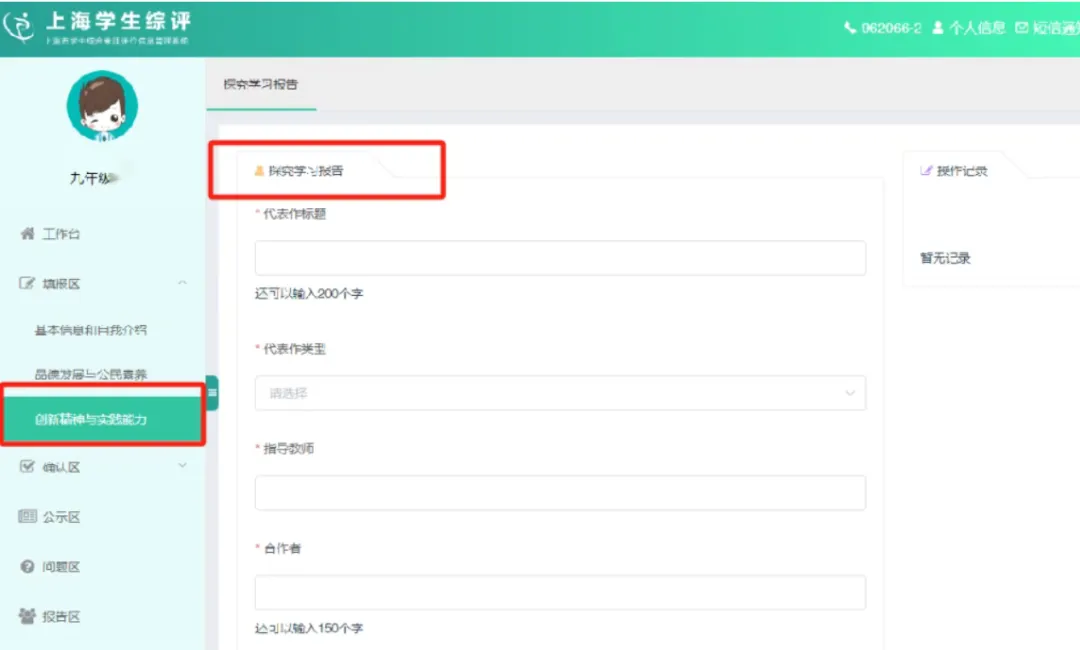Viewport: 1080px width, 650px height.
Task: Click the home icon next to 工作台
Action: pyautogui.click(x=28, y=233)
